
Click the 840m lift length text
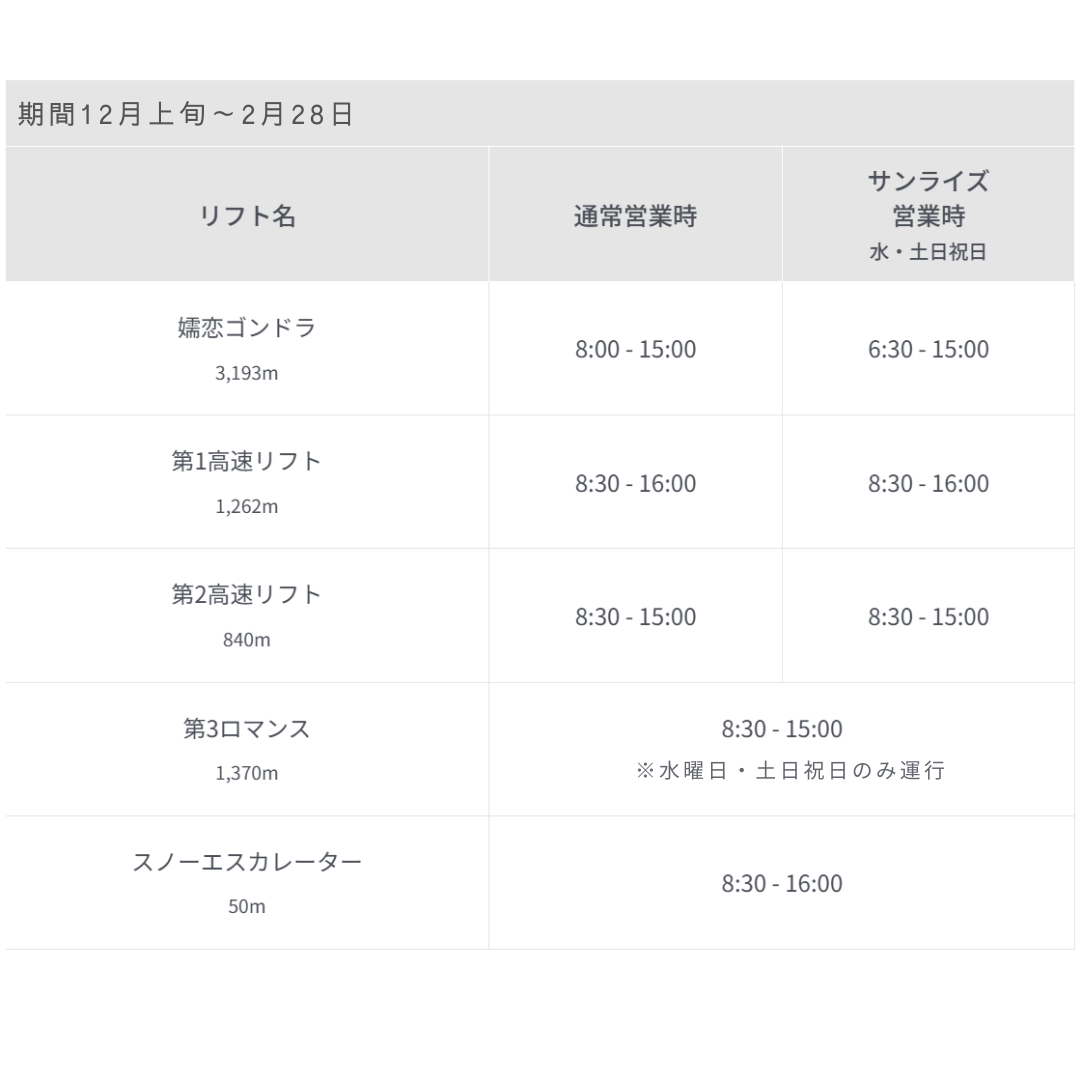[x=247, y=640]
